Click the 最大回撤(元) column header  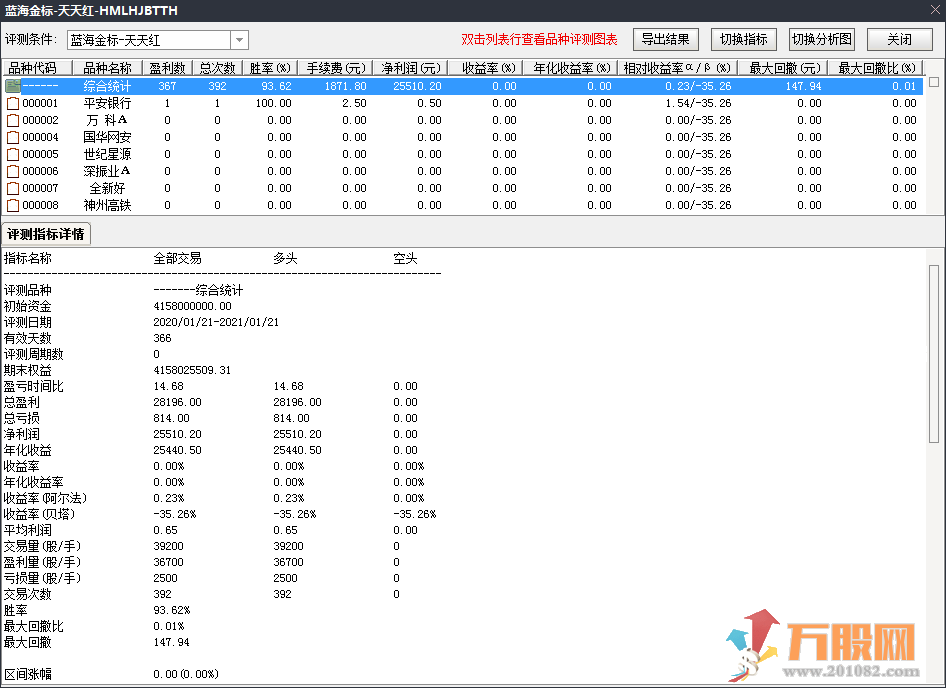coord(783,68)
